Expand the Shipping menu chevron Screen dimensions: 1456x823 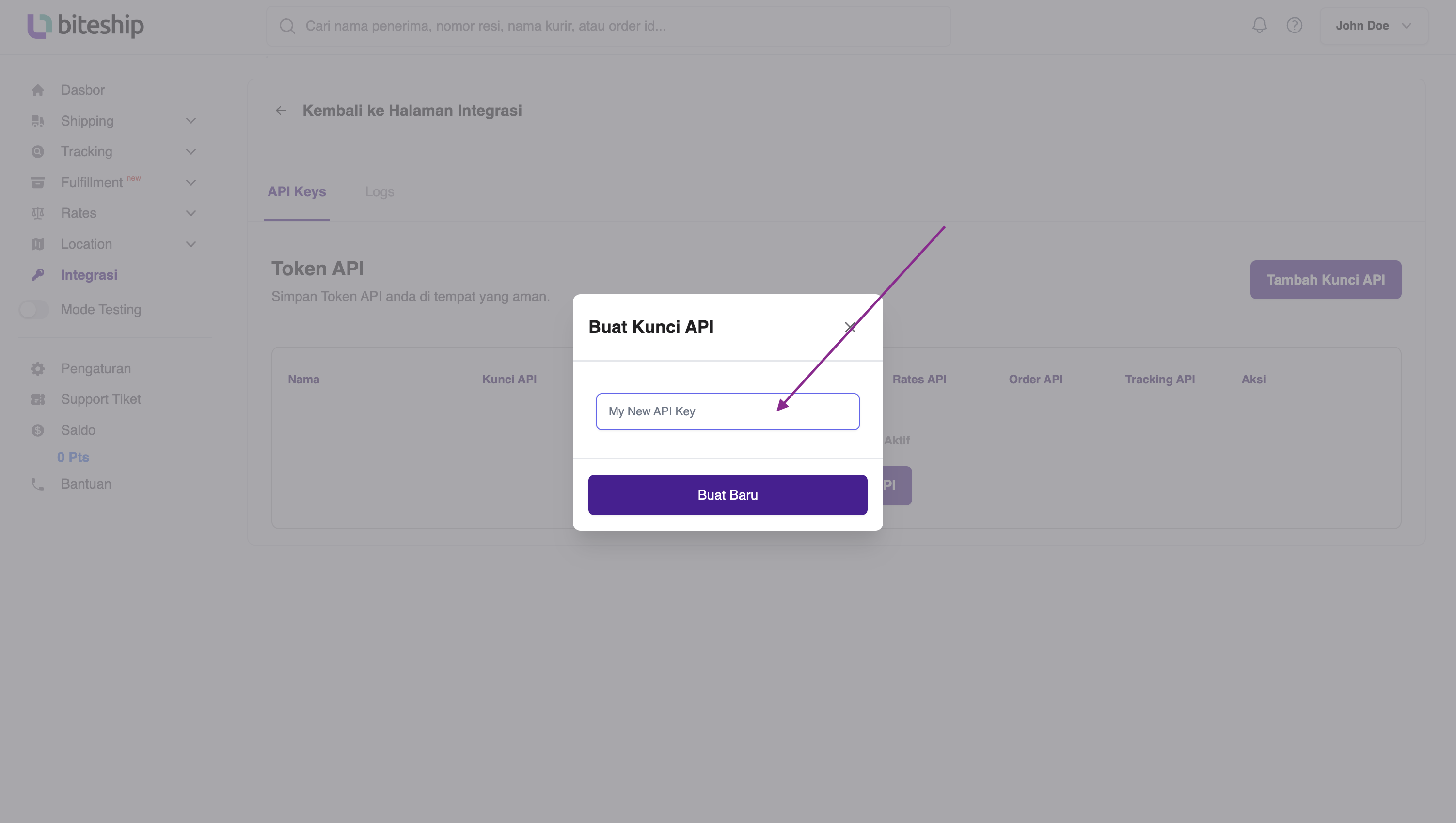coord(190,120)
